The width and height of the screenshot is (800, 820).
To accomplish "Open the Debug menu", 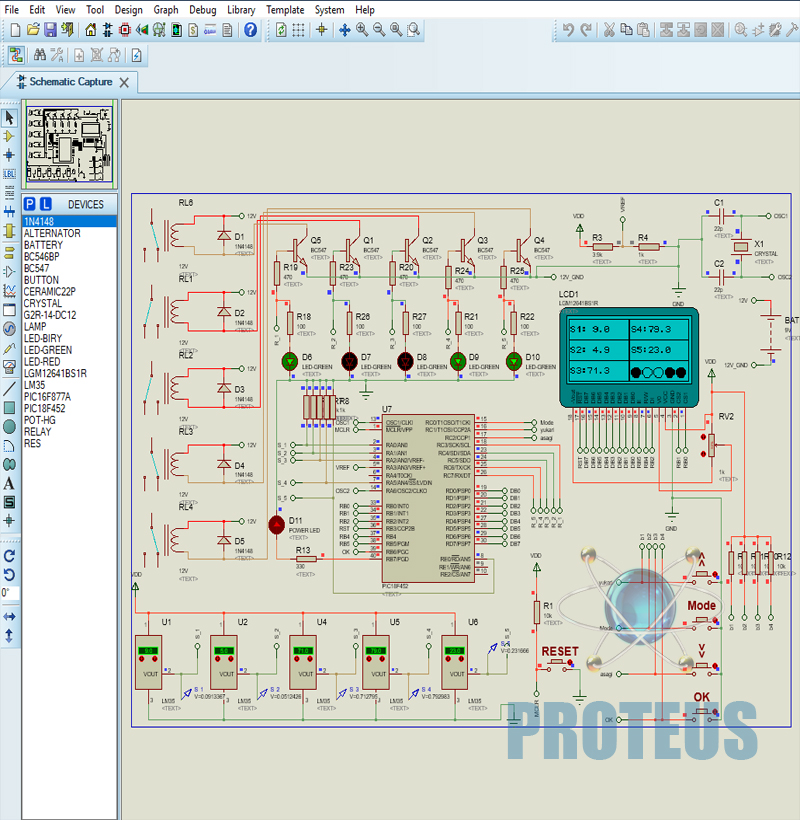I will (x=205, y=9).
